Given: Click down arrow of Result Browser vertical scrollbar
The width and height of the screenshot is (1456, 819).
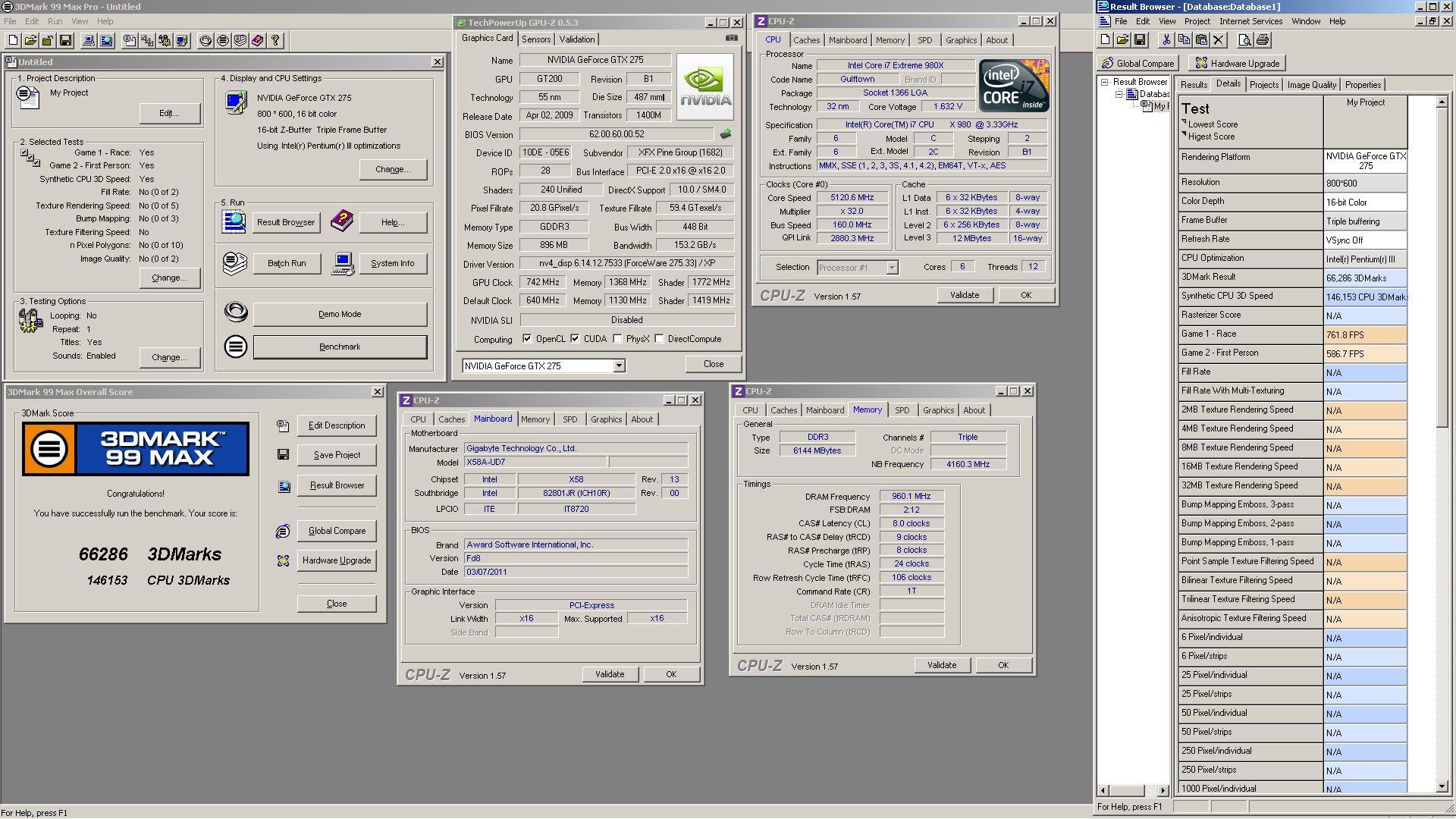Looking at the screenshot, I should coord(1442,787).
